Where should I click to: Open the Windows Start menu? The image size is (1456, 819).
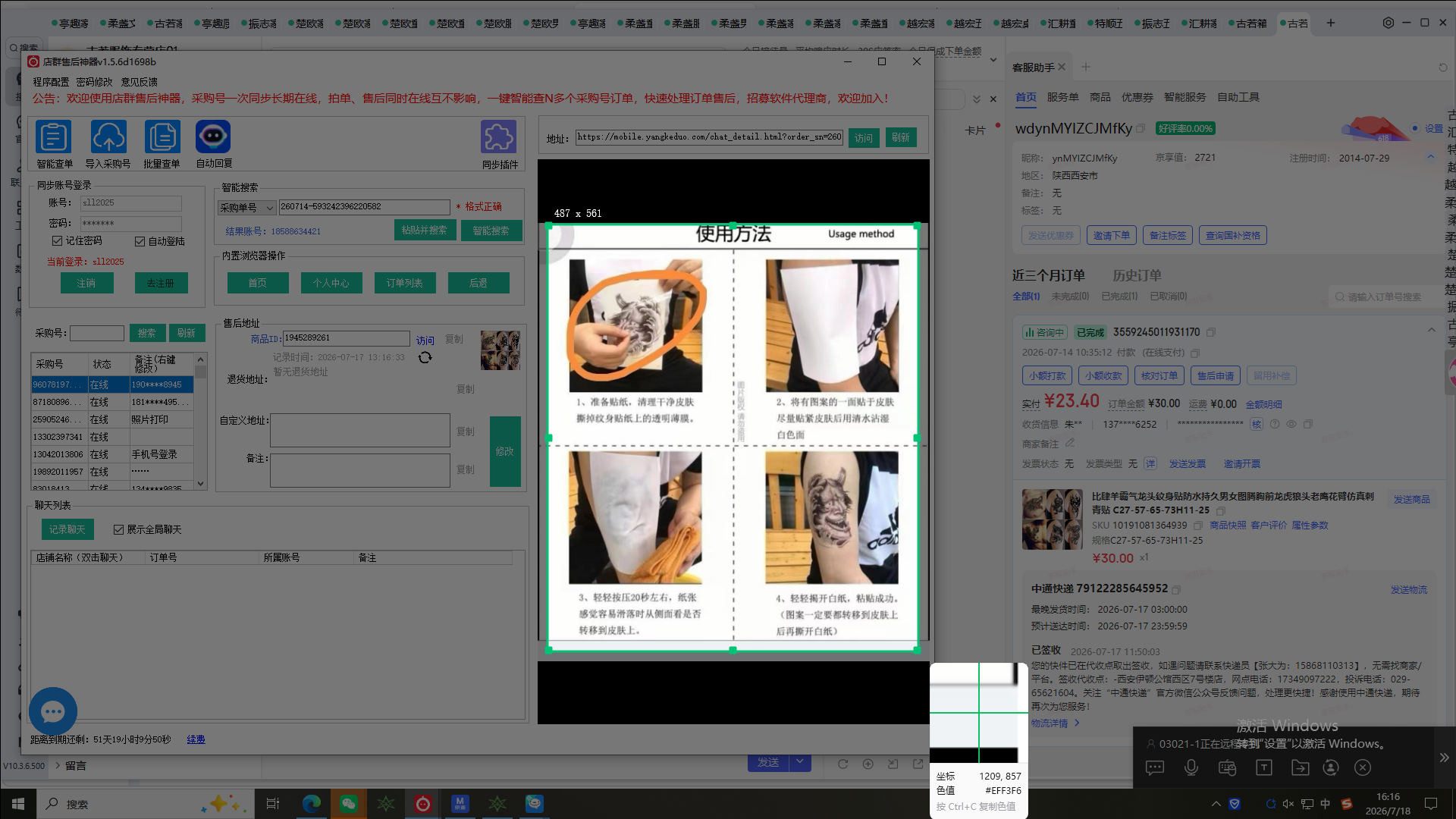click(x=18, y=804)
